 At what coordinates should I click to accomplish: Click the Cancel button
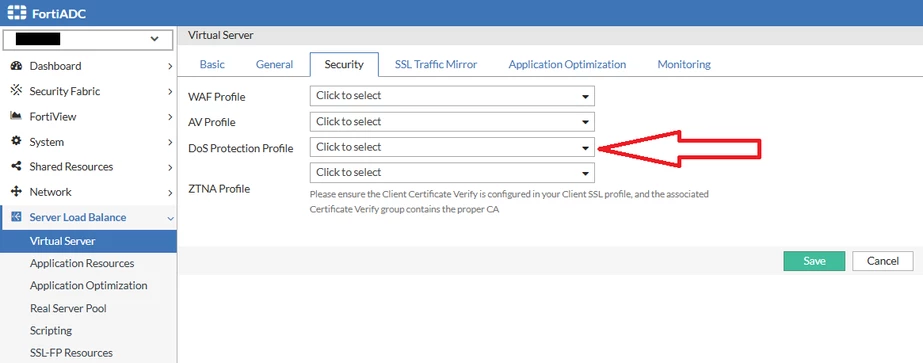coord(883,261)
